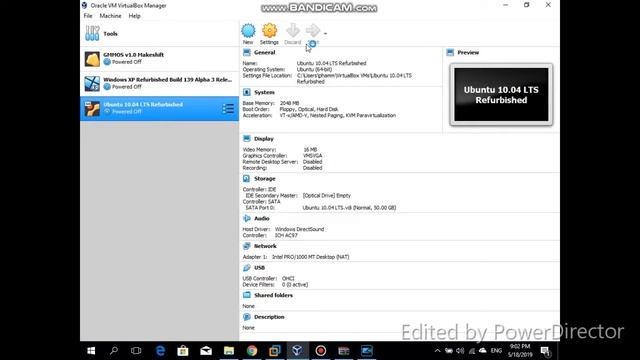Open the Storage section heading
The image size is (640, 360).
tap(264, 179)
